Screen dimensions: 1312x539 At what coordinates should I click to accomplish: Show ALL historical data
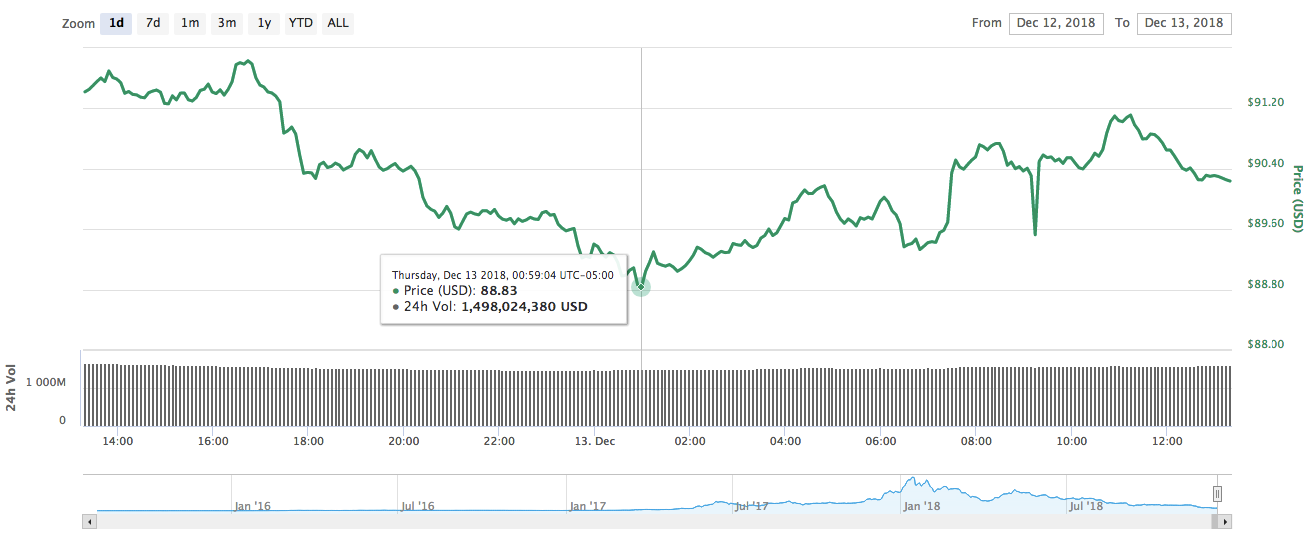(338, 23)
